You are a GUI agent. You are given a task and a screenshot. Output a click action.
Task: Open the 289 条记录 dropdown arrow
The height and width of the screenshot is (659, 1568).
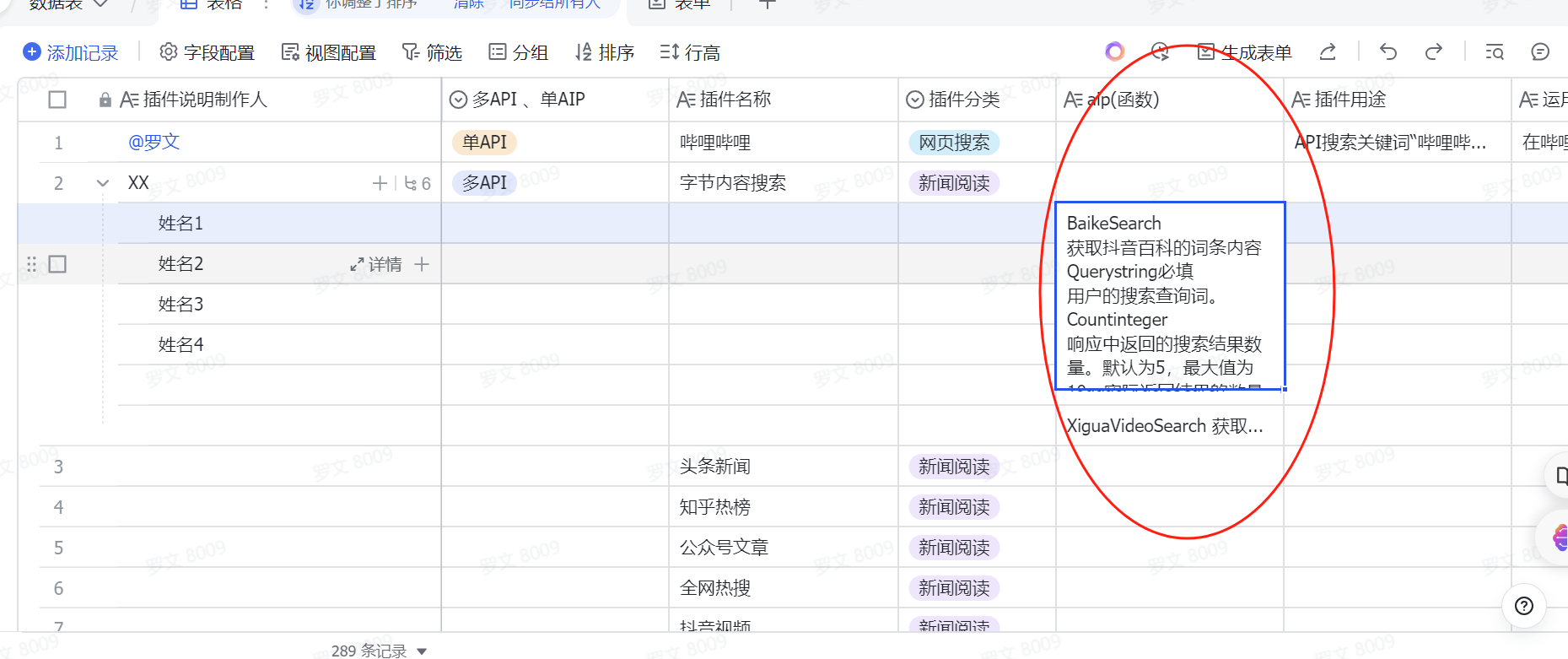[422, 651]
